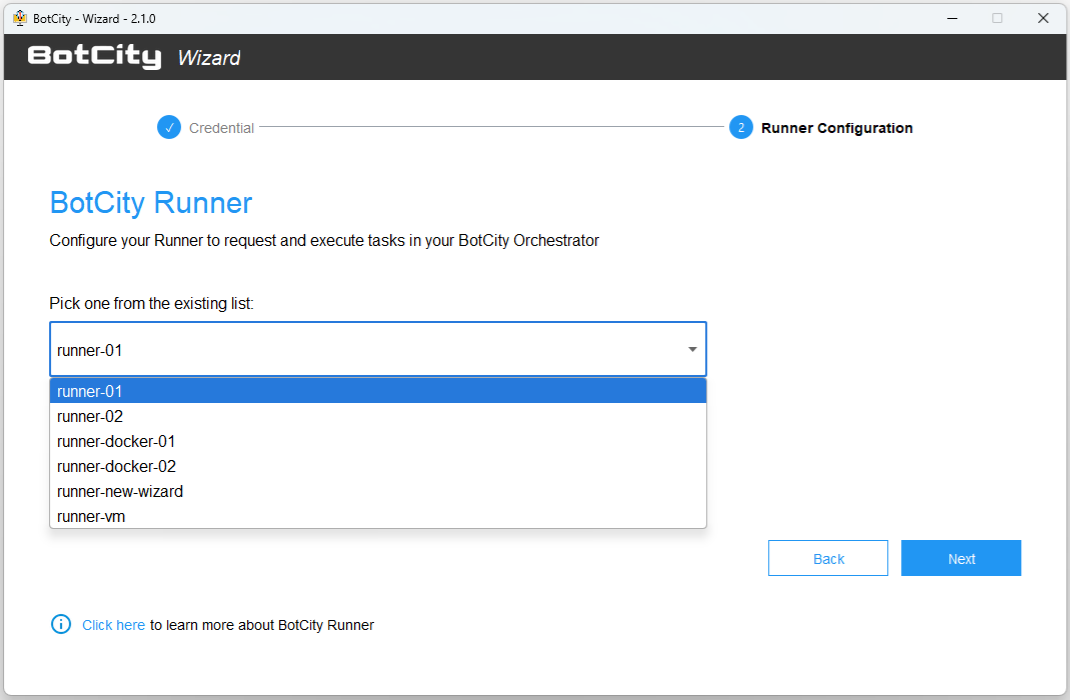Click the Credential step checkmark icon
This screenshot has width=1070, height=700.
click(169, 127)
